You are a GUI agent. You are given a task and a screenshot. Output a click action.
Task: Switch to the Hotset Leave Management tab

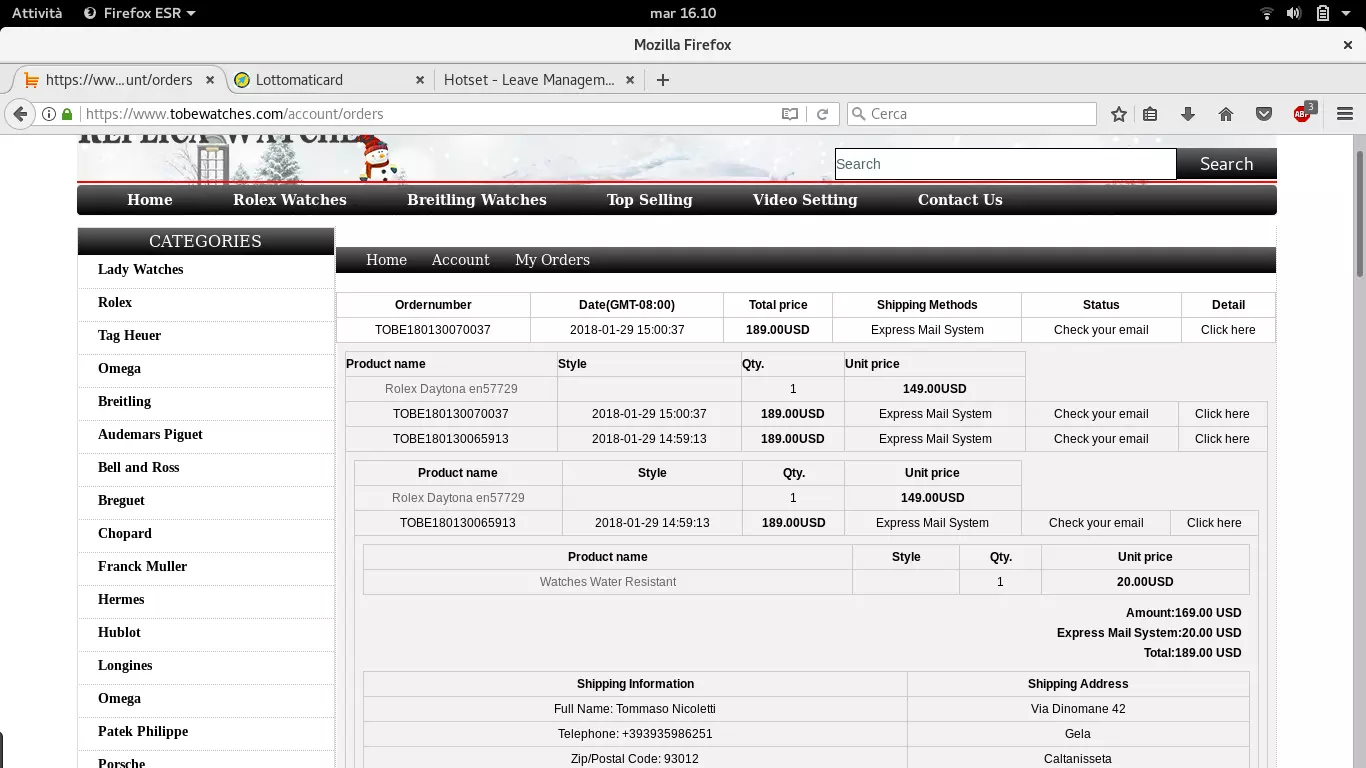click(539, 80)
